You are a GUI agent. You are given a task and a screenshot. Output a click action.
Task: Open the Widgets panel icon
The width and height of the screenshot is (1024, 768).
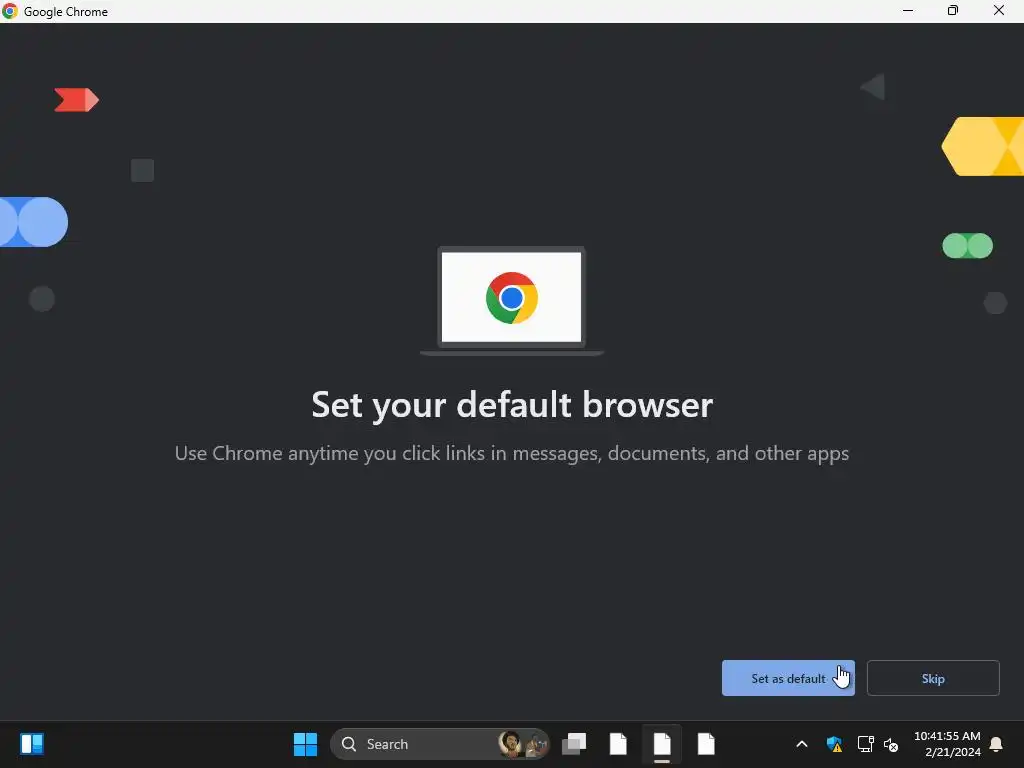31,744
